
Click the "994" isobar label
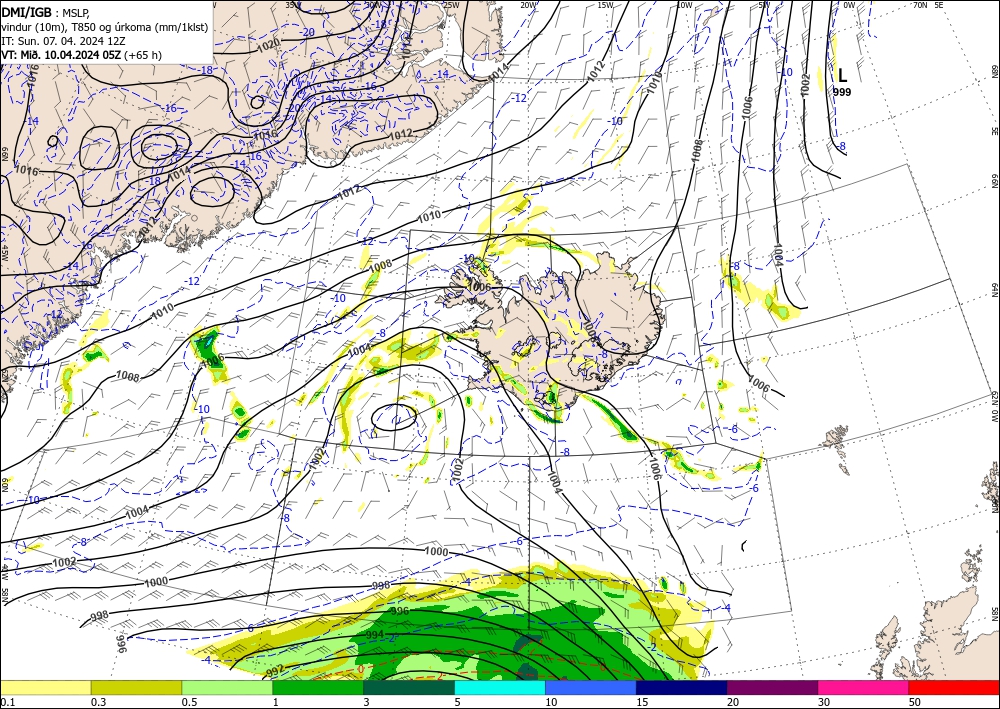pos(375,635)
